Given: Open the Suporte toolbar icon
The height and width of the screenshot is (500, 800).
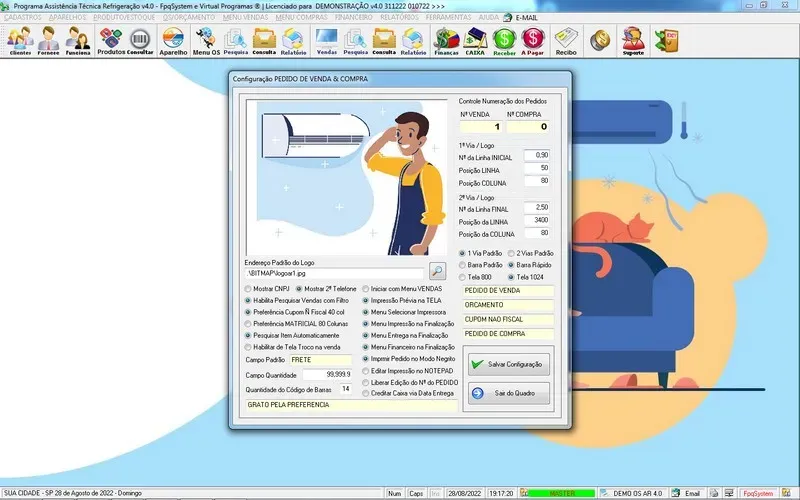Looking at the screenshot, I should pos(632,41).
